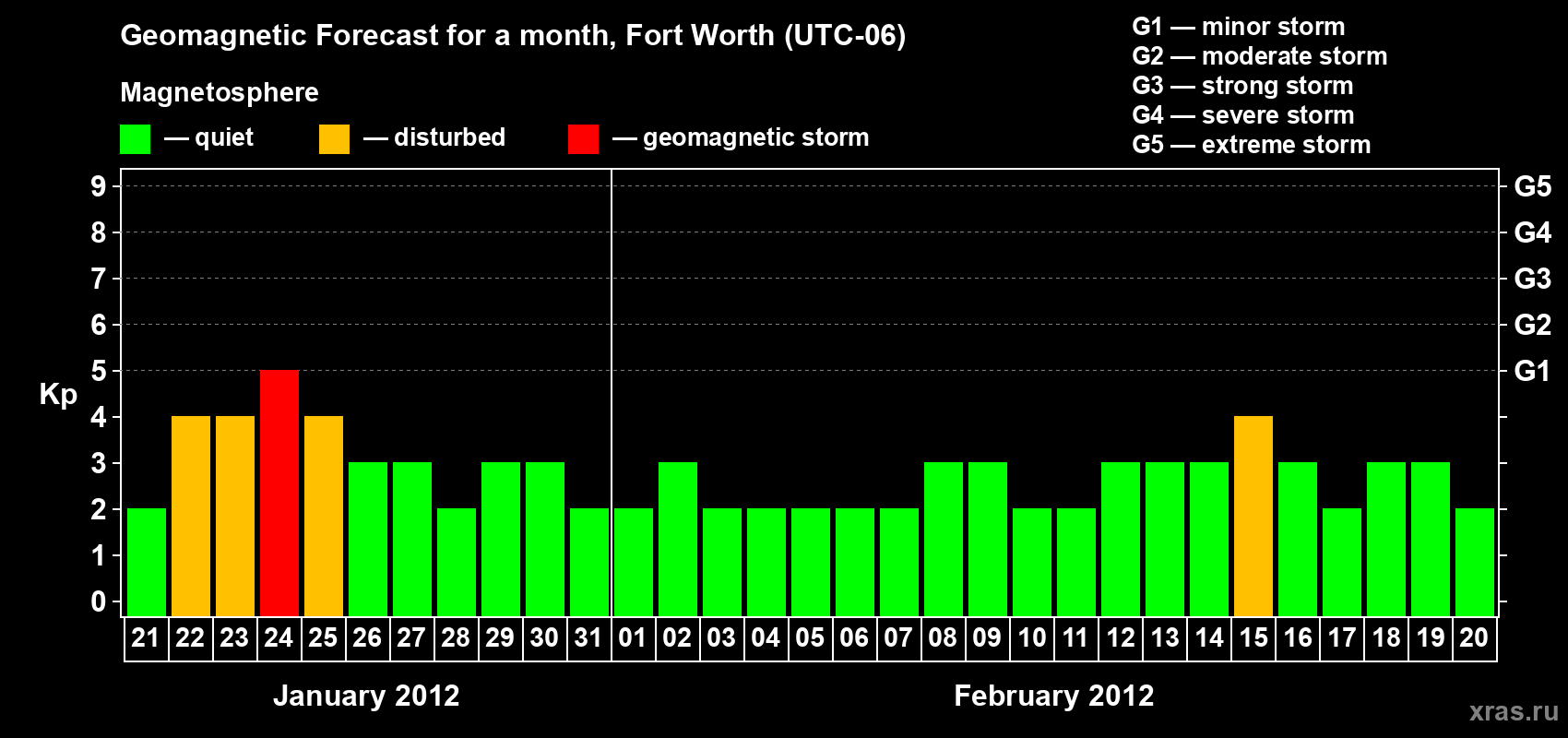The height and width of the screenshot is (738, 1568).
Task: Select the orange bar for January 25
Action: point(324,516)
